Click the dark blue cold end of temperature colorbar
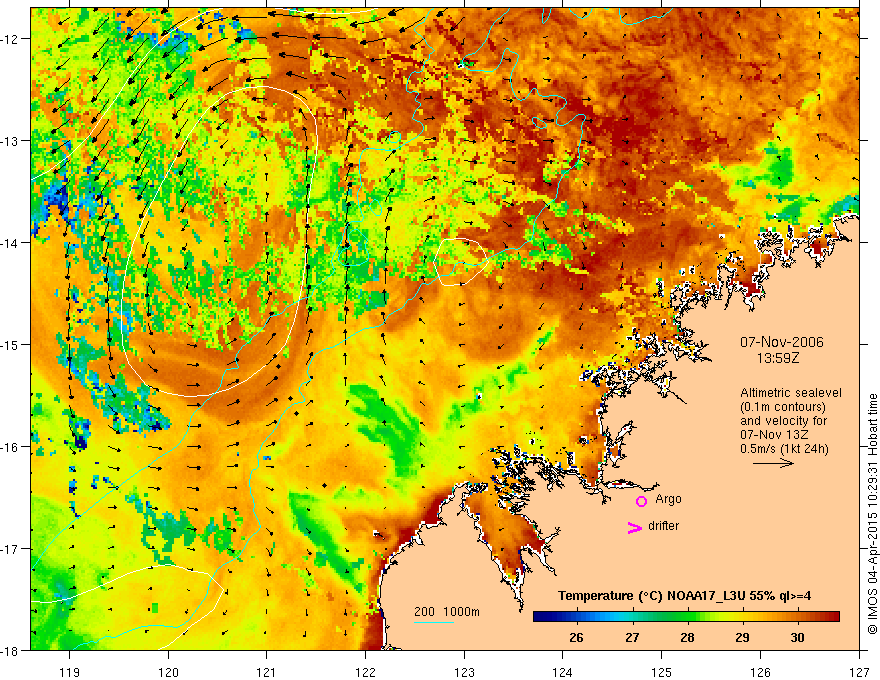 [544, 617]
